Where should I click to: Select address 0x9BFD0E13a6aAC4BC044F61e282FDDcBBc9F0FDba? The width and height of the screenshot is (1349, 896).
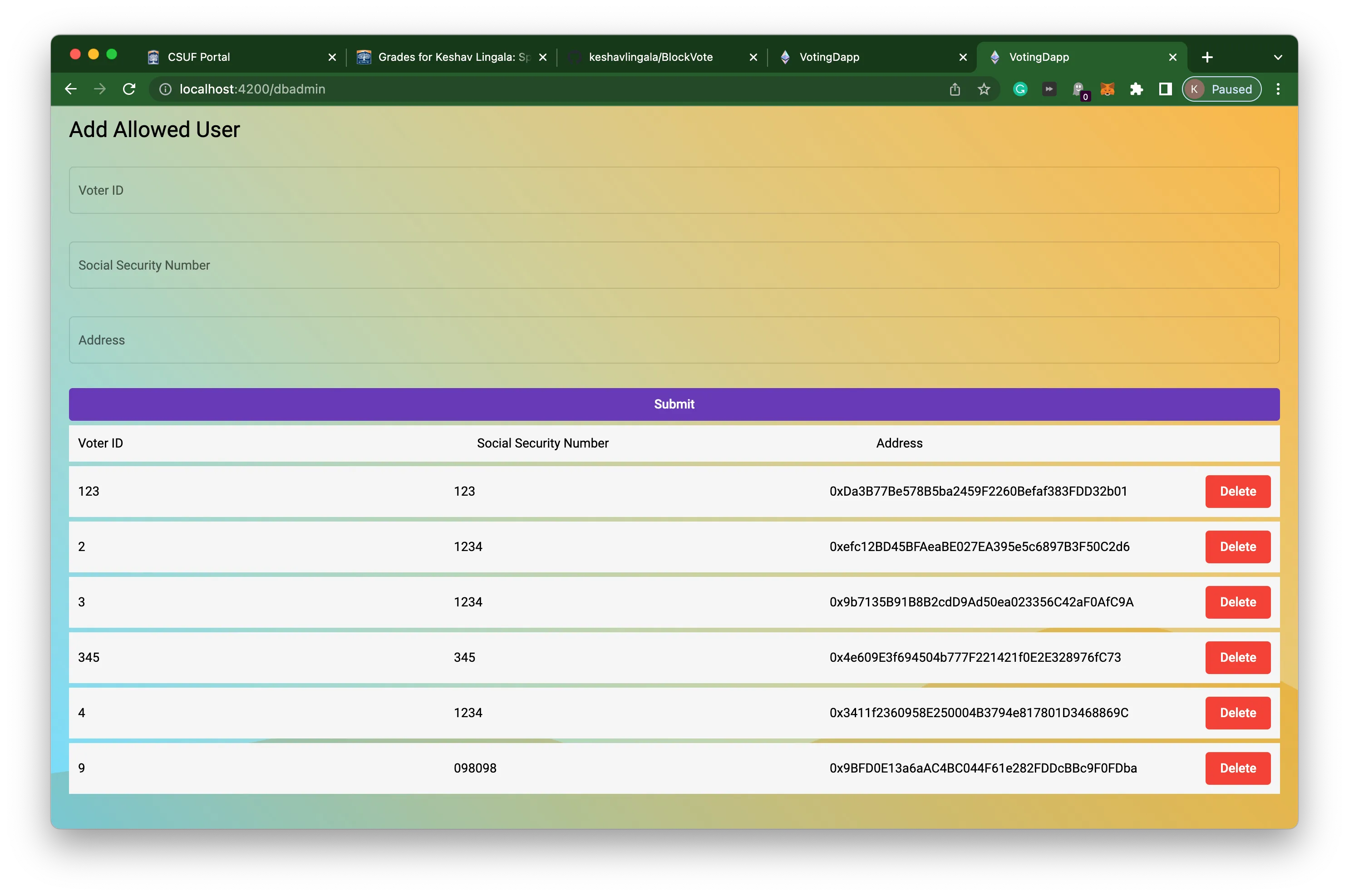[983, 768]
